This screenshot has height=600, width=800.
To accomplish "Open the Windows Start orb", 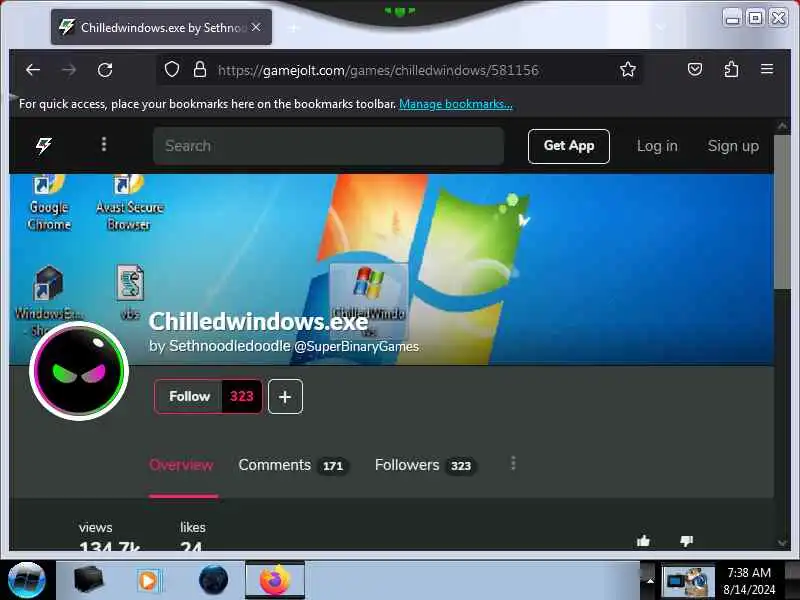I will click(26, 580).
